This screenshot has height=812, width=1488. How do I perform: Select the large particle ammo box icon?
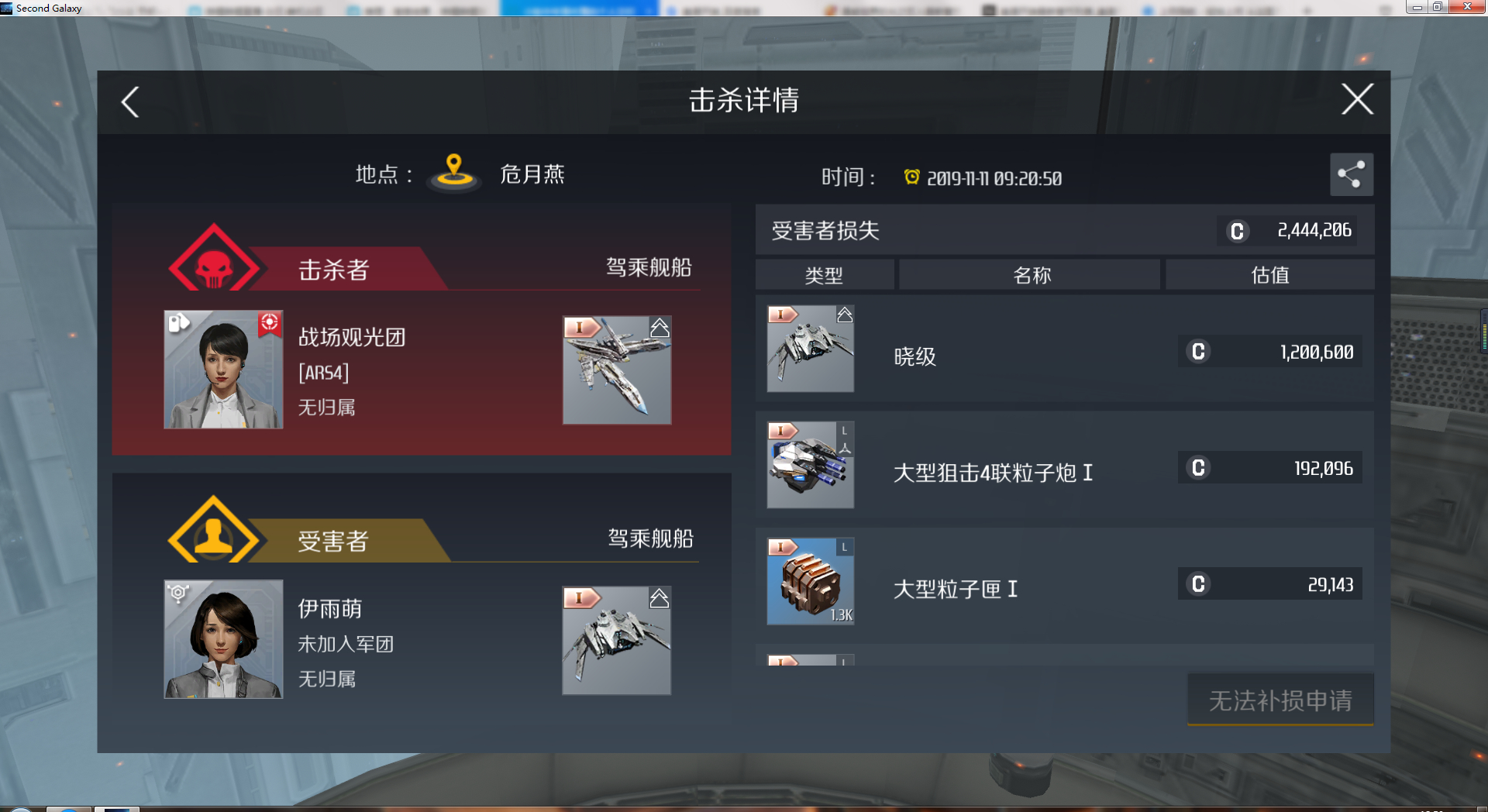pos(811,581)
